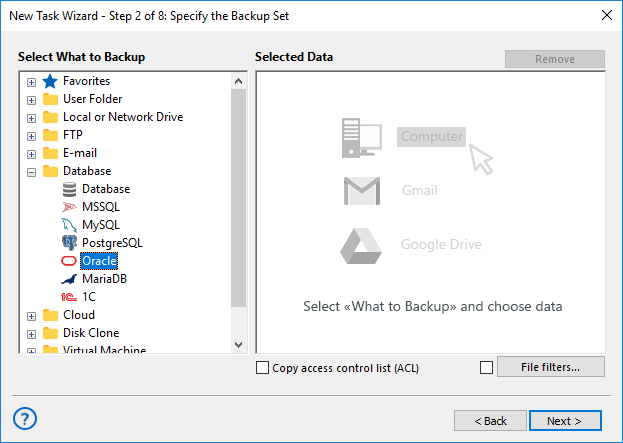Image resolution: width=623 pixels, height=443 pixels.
Task: Click the FTP folder icon
Action: click(50, 135)
